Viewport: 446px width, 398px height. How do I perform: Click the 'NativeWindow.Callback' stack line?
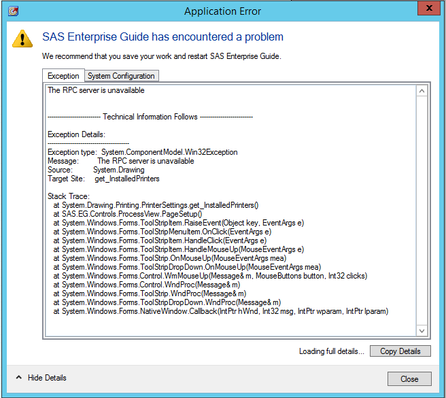tap(221, 311)
